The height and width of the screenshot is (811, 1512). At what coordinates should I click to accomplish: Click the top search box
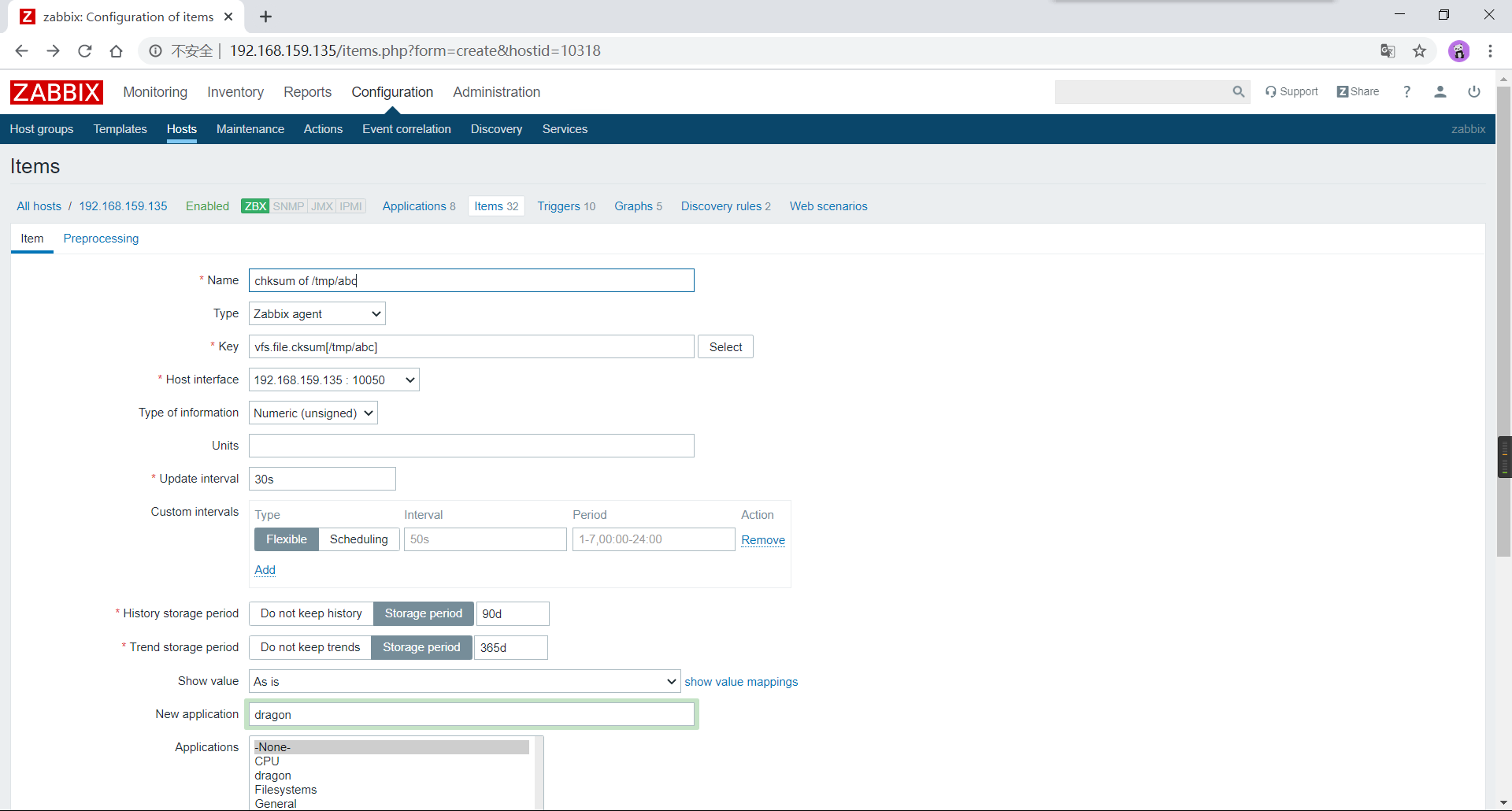[1142, 92]
